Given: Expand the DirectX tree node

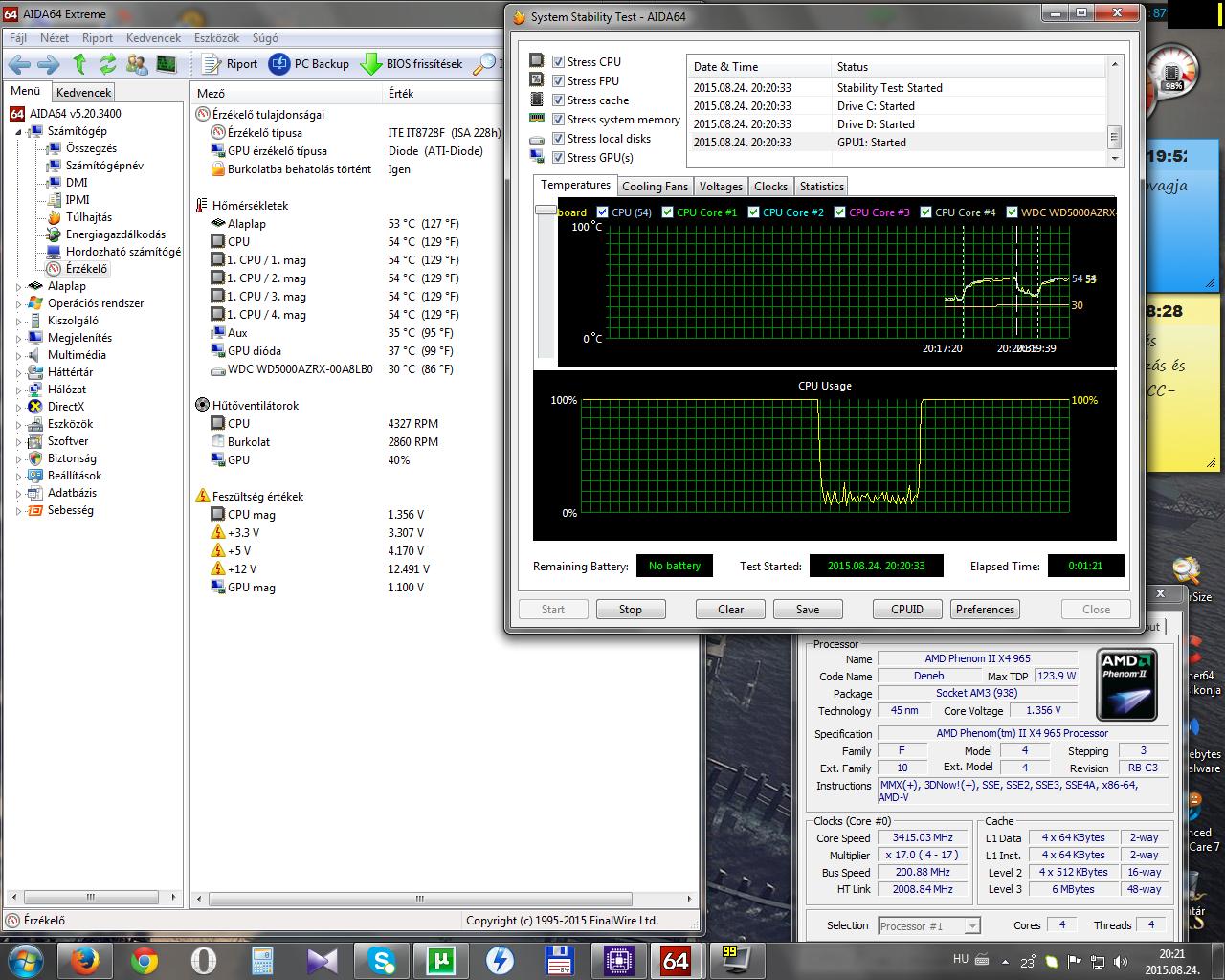Looking at the screenshot, I should [x=18, y=407].
